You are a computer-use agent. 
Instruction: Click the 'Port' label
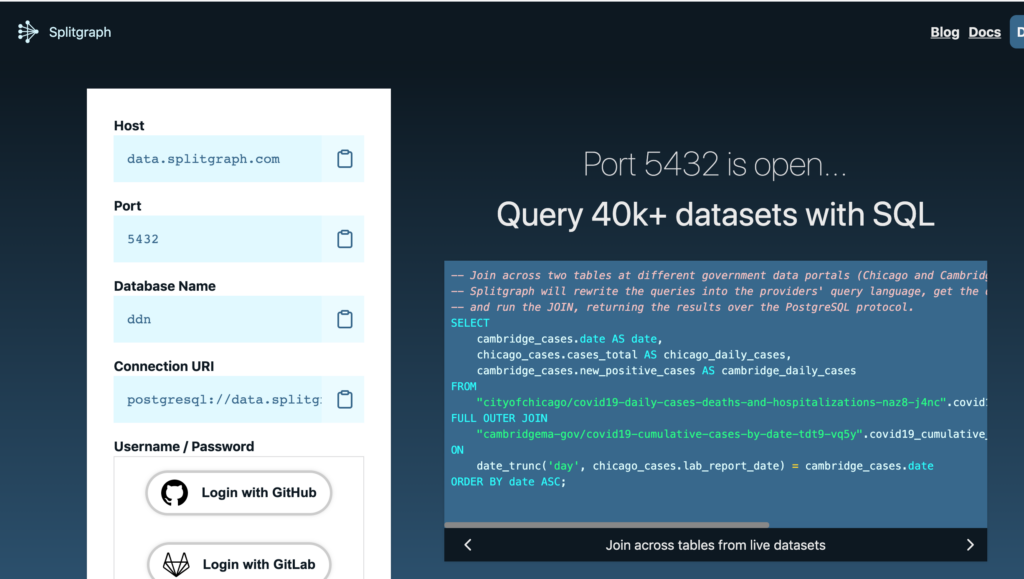(127, 206)
